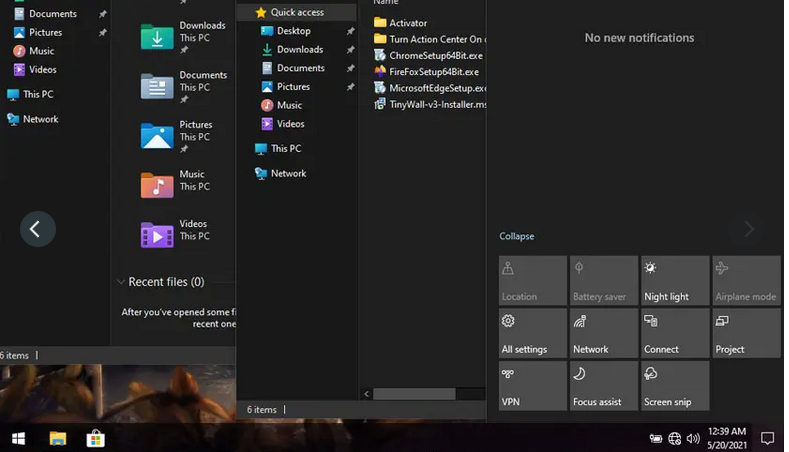Image resolution: width=789 pixels, height=452 pixels.
Task: Click the round back arrow button
Action: [x=37, y=229]
